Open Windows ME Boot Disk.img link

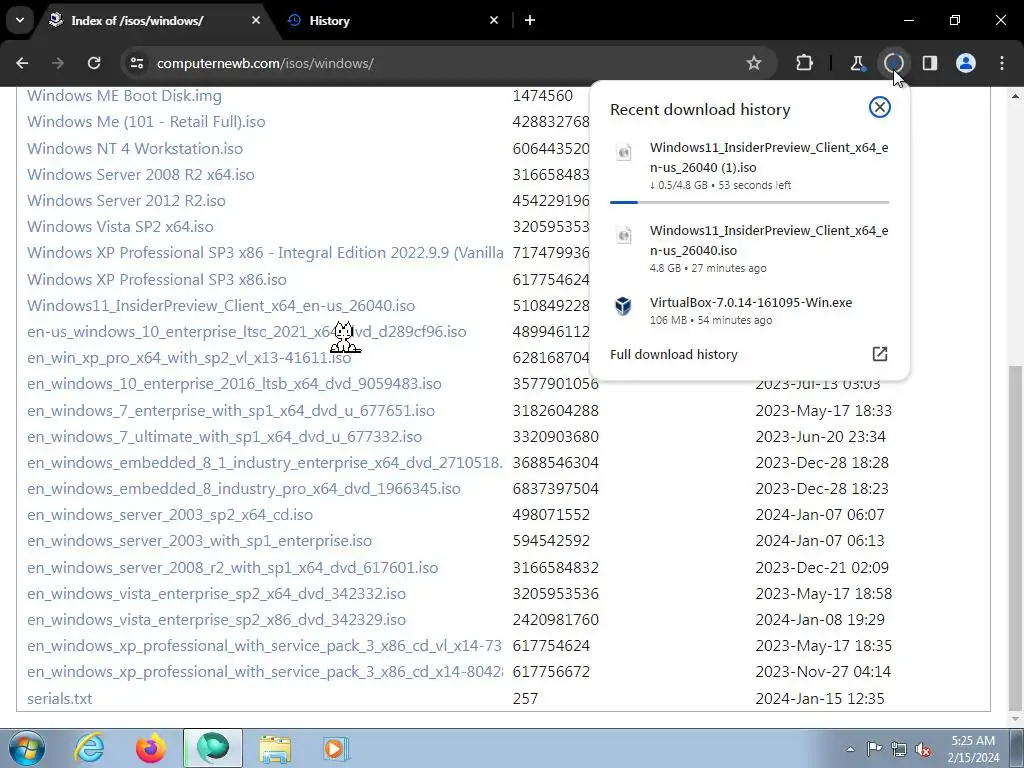124,96
